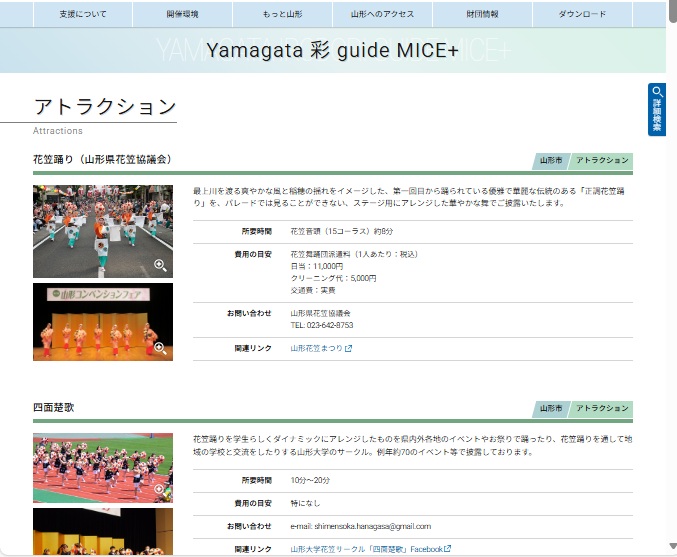Select the 山形市 tag beside 四面楚歌
This screenshot has width=677, height=557.
point(550,409)
